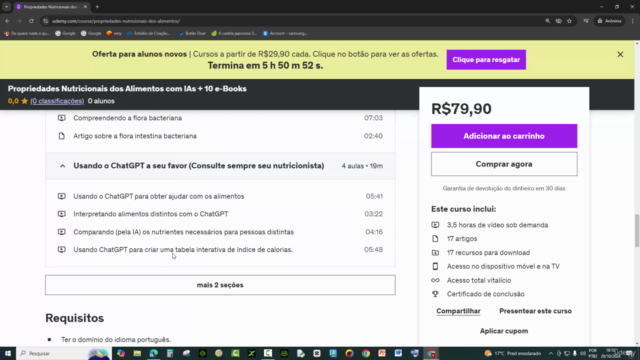Close the Propriedades Nutricionais tab
This screenshot has width=640, height=360.
85,7
